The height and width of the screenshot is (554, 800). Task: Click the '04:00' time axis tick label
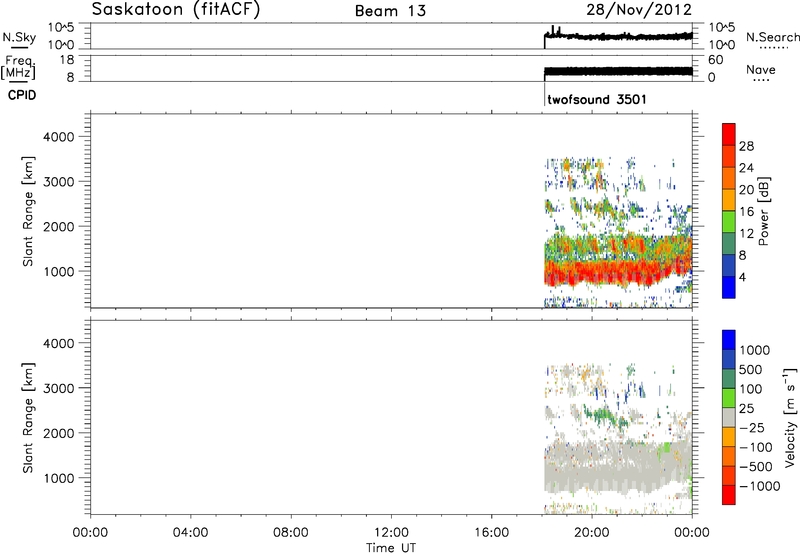click(190, 533)
